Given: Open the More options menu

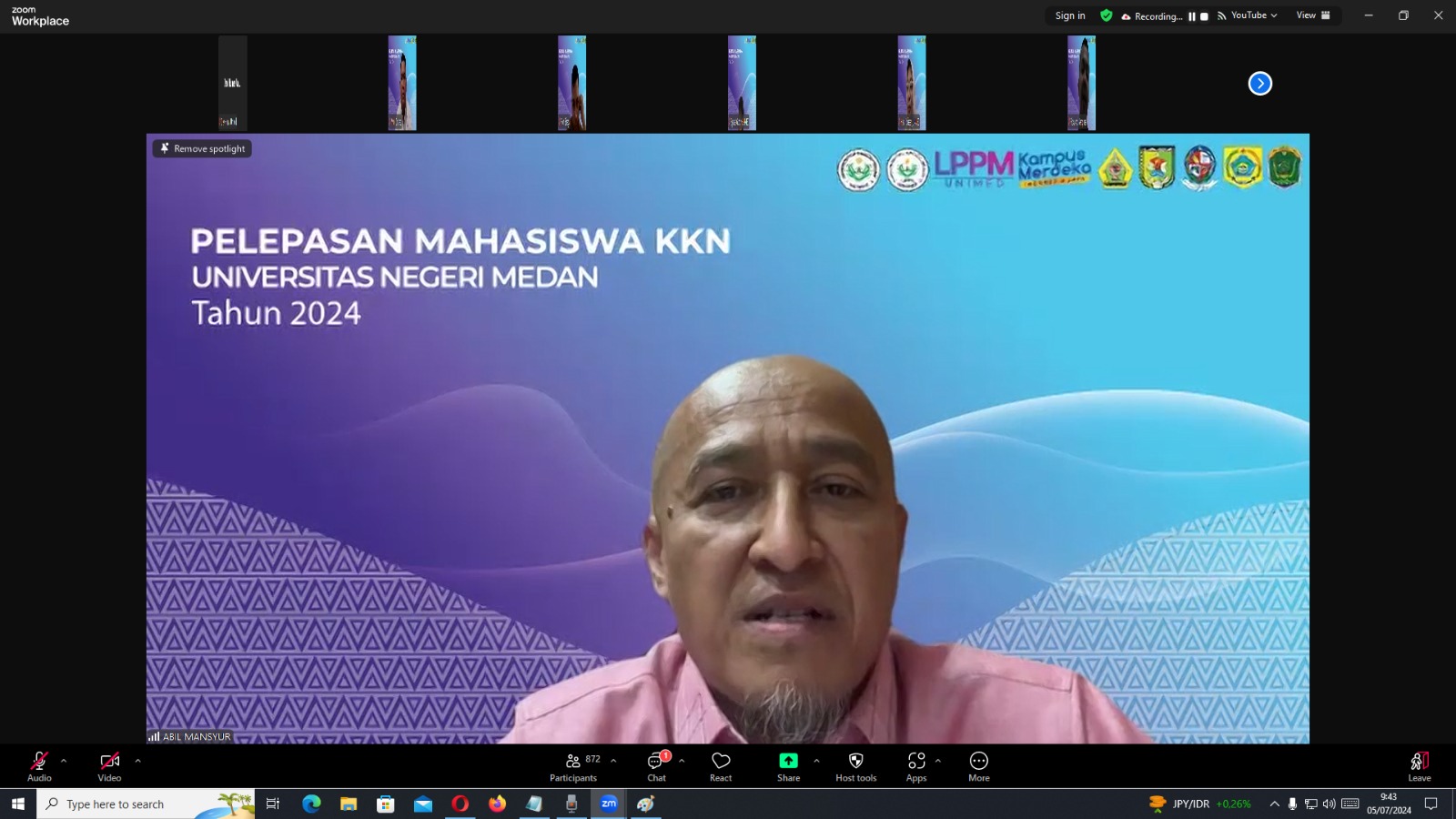Looking at the screenshot, I should (978, 766).
